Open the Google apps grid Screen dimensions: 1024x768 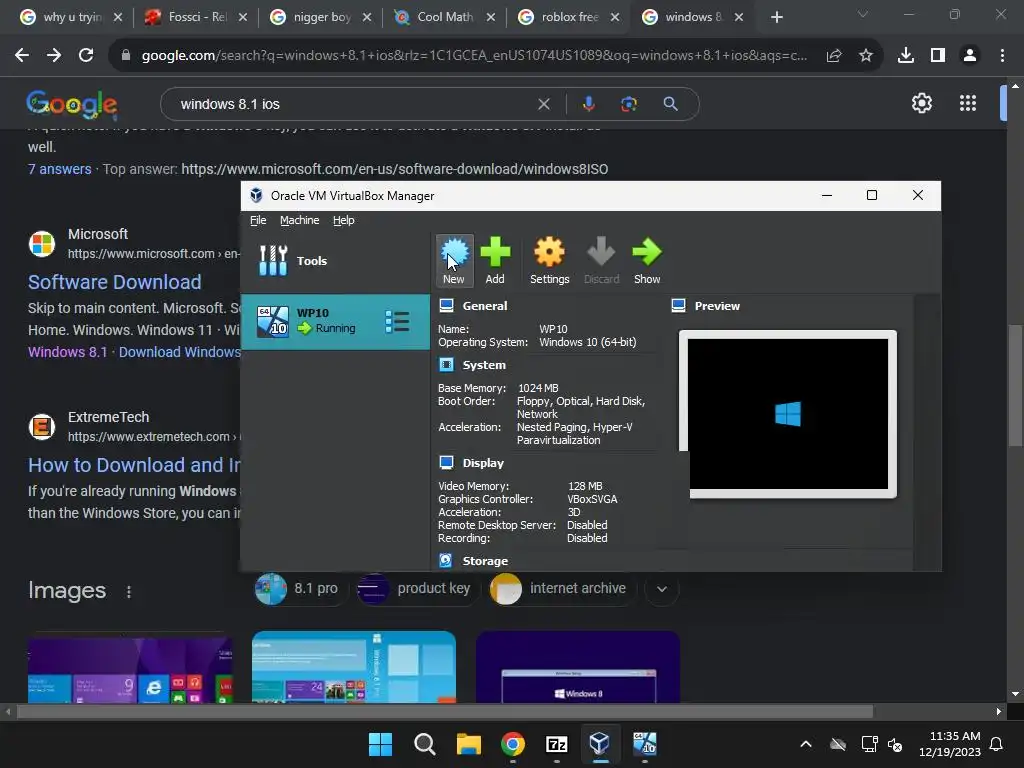click(x=968, y=103)
